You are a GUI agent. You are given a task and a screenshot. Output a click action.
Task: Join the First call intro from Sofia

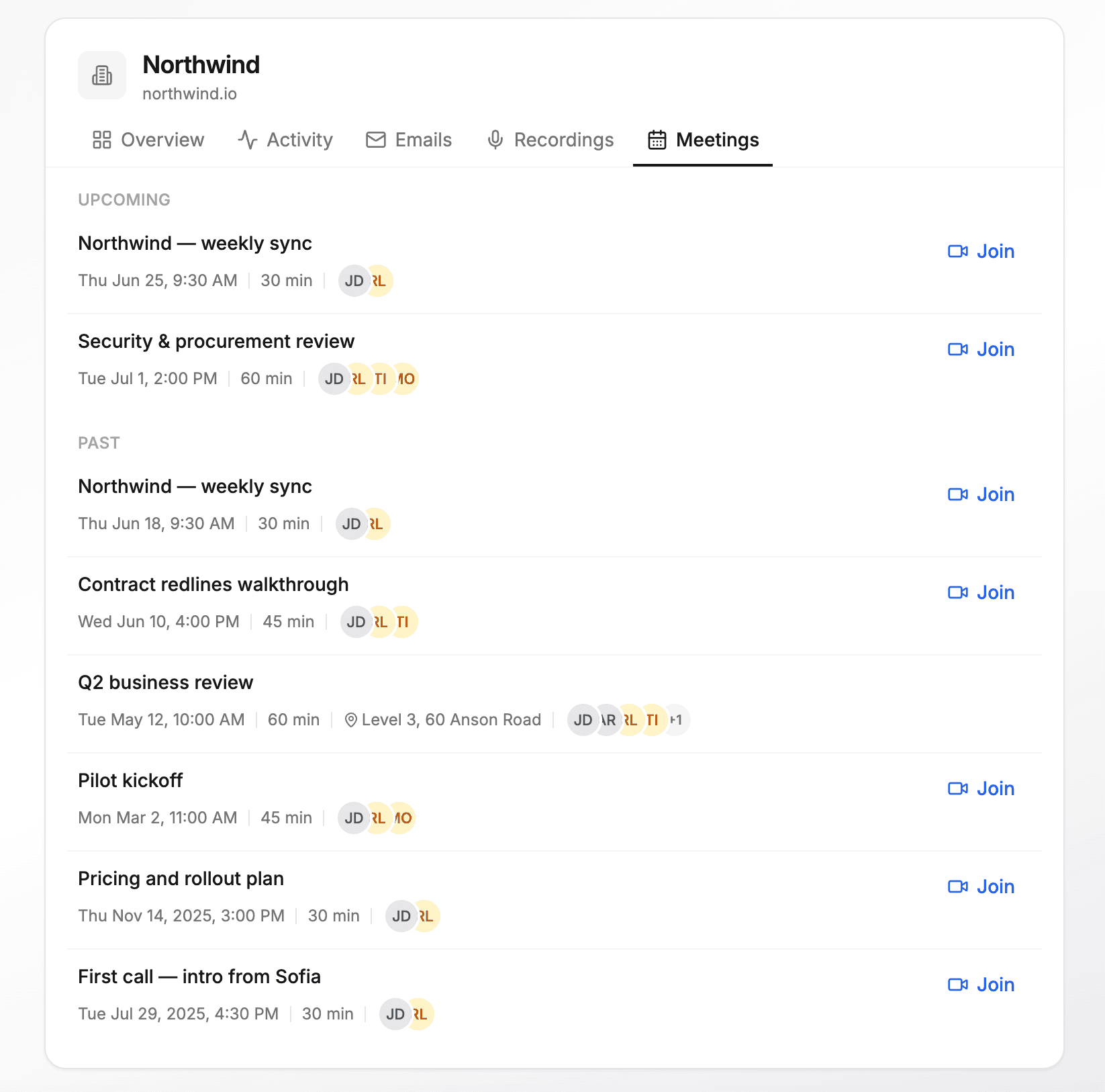(x=981, y=985)
